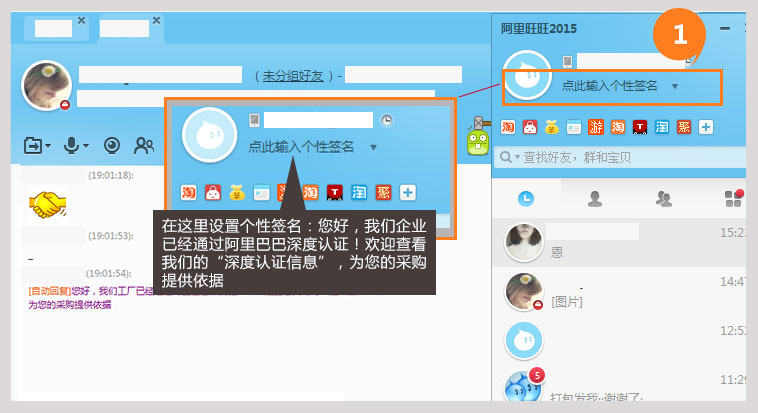Image resolution: width=758 pixels, height=413 pixels.
Task: Open the file transfer dropdown arrow
Action: click(47, 147)
